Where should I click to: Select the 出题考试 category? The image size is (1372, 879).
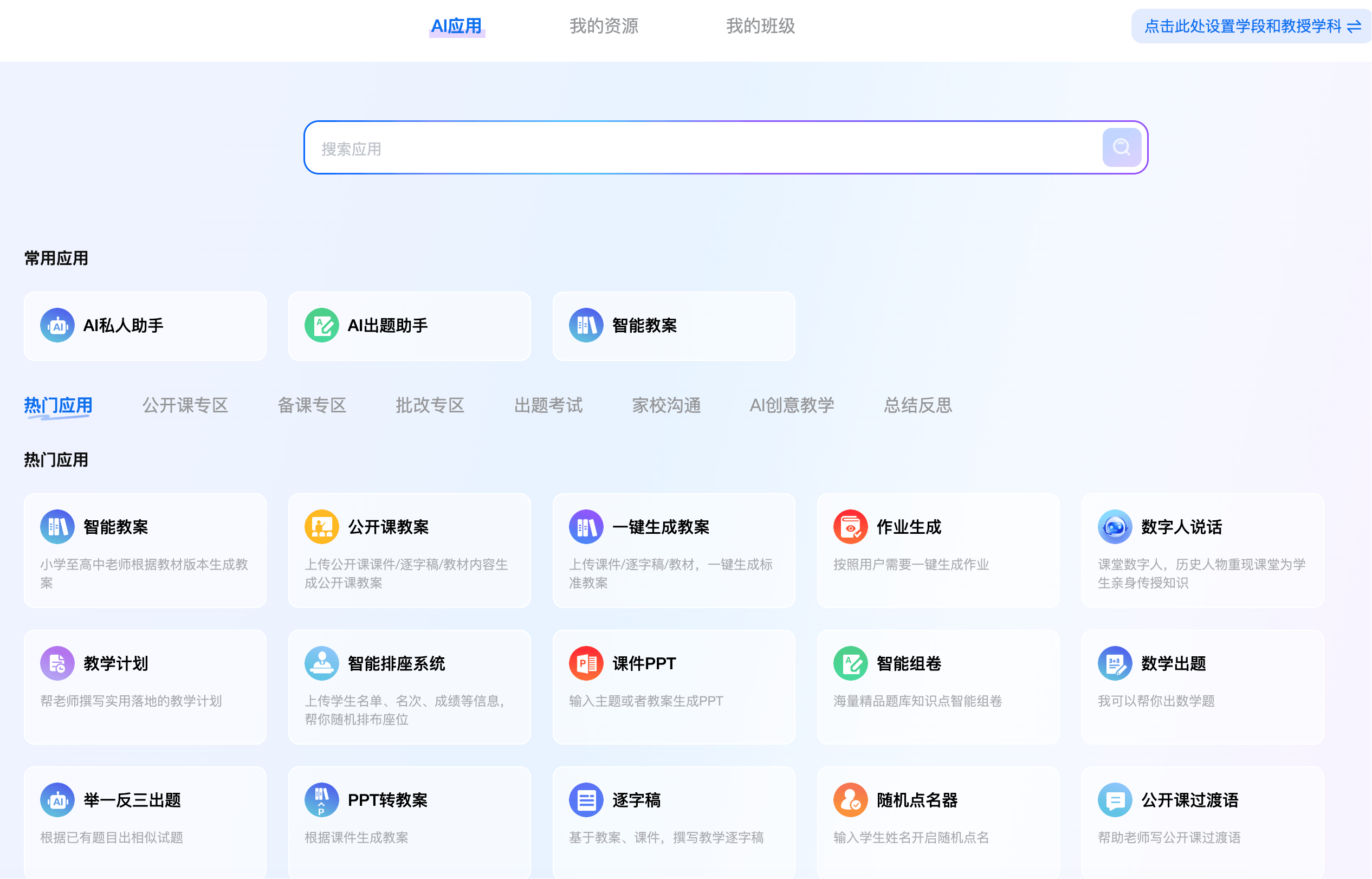point(548,406)
